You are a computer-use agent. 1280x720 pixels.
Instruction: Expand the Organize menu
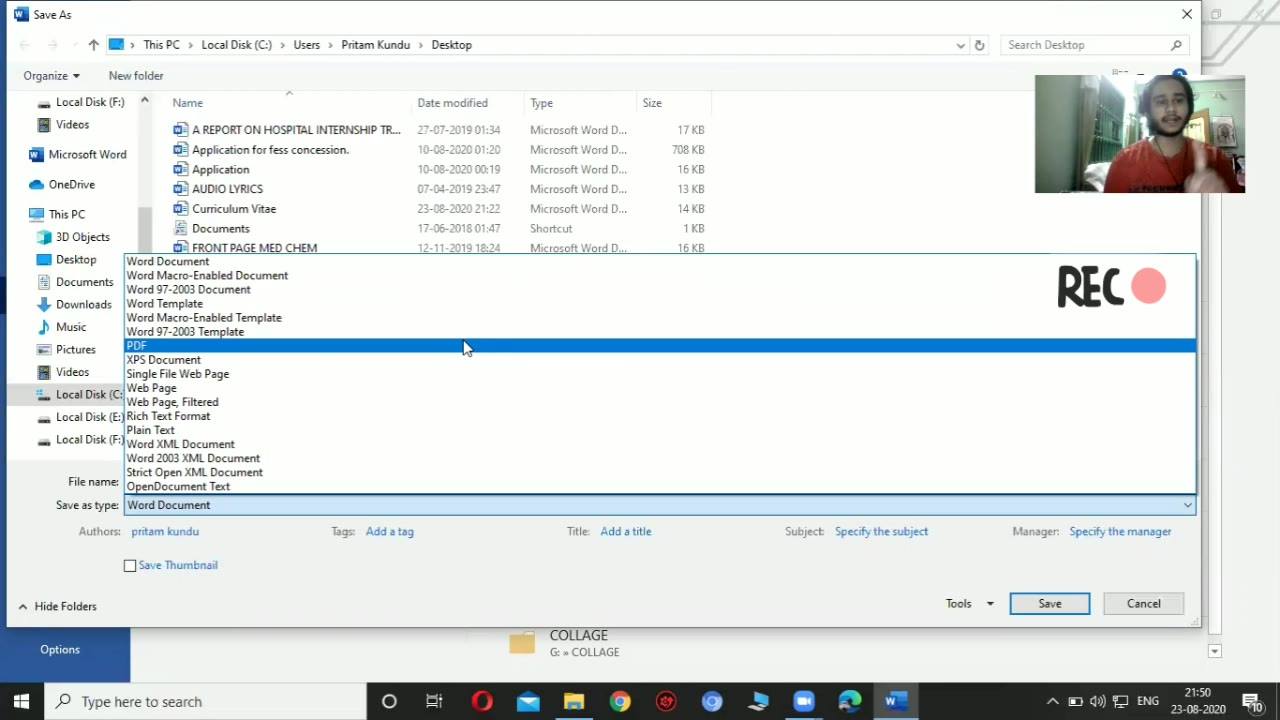51,76
